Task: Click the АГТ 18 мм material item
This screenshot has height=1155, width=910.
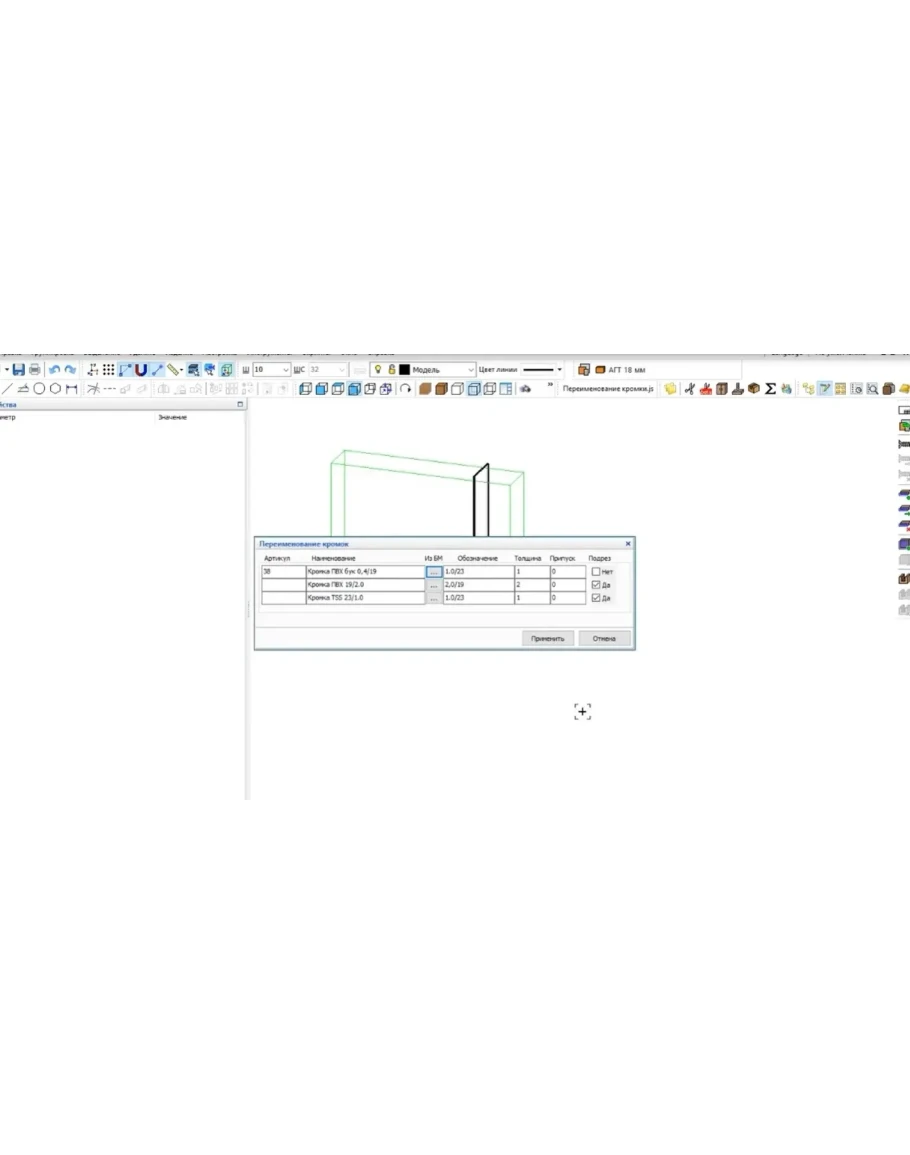Action: pyautogui.click(x=620, y=370)
